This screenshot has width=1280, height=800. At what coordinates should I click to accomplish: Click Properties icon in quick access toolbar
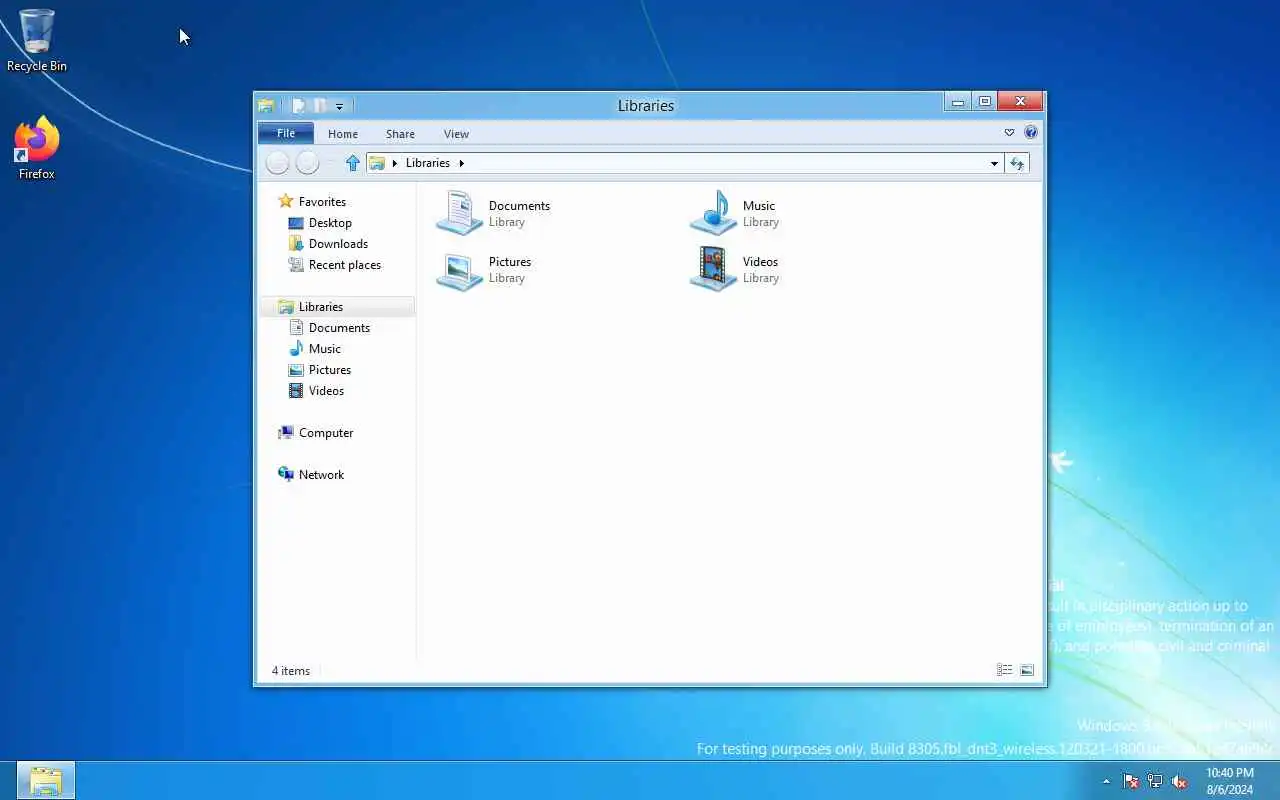click(298, 105)
